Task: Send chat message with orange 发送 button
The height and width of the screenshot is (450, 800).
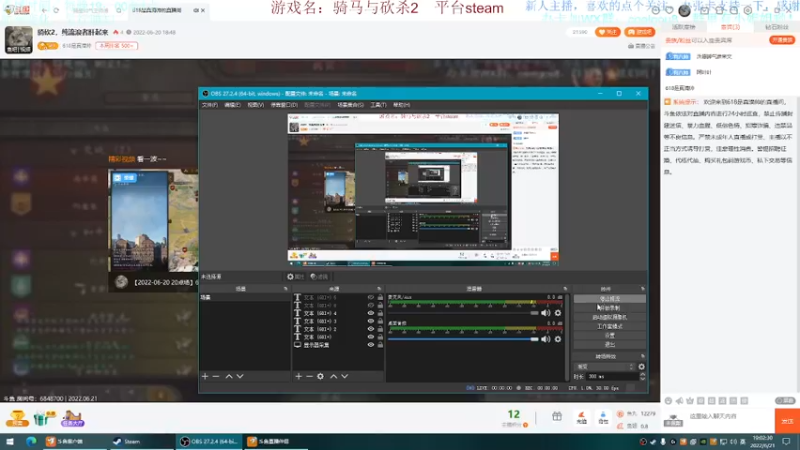Action: tap(787, 421)
